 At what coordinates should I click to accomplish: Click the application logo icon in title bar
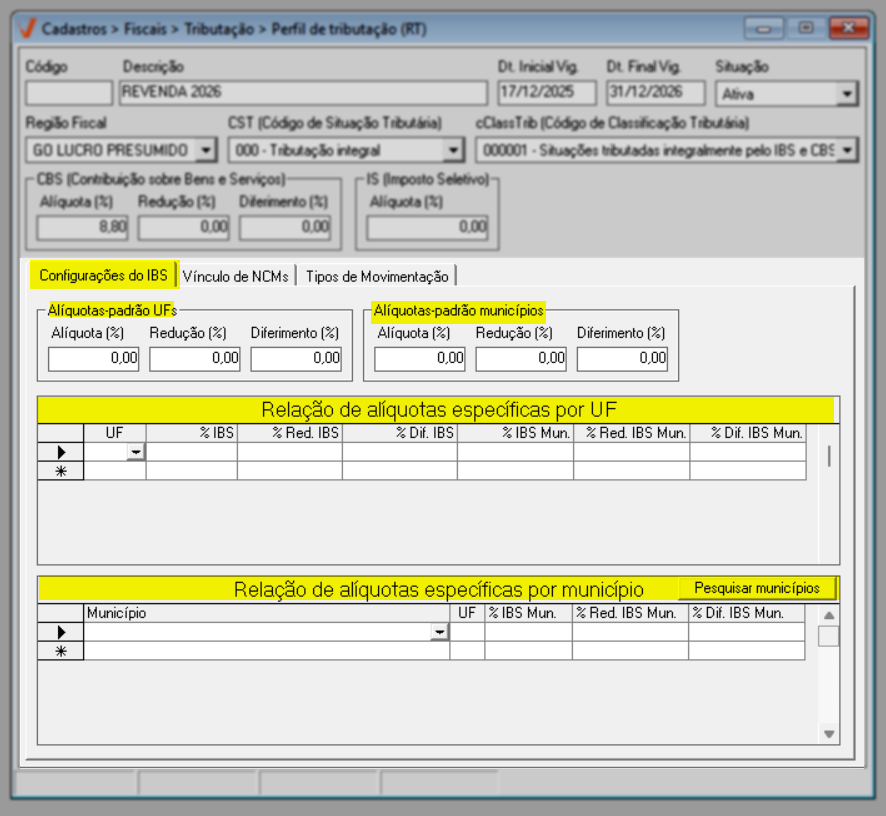tap(30, 29)
